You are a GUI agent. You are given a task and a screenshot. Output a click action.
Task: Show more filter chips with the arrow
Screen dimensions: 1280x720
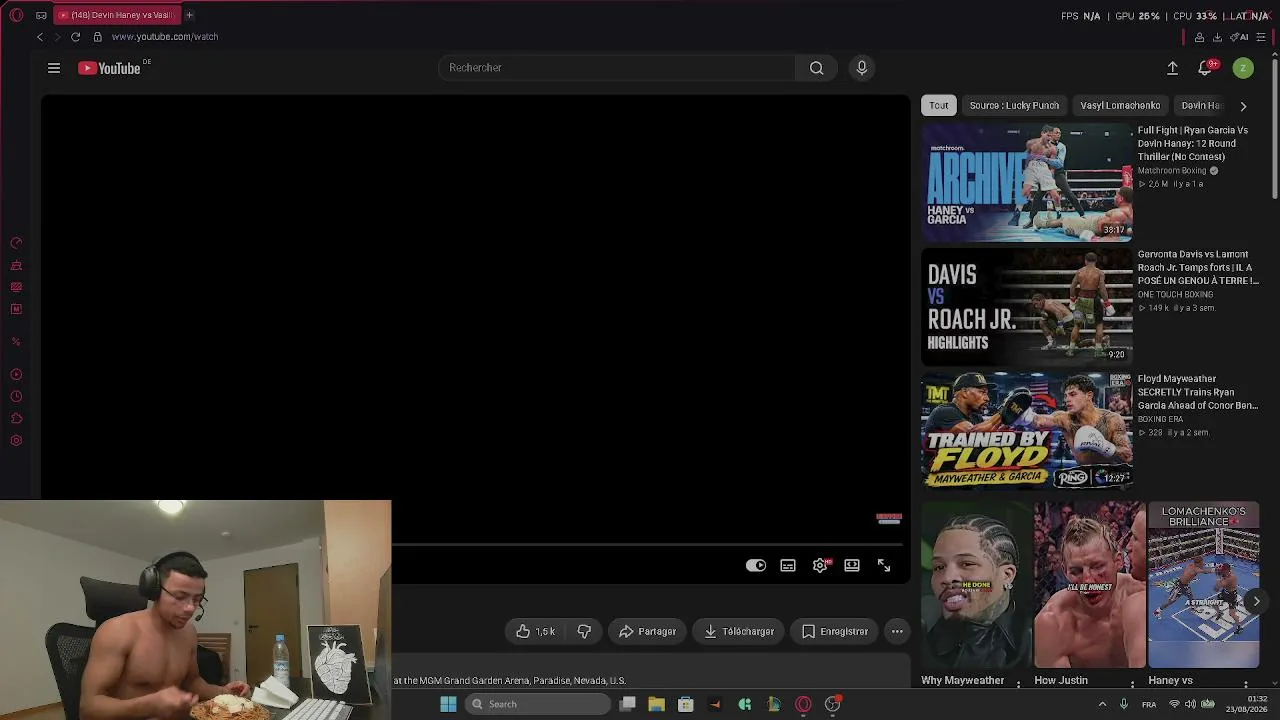1243,106
